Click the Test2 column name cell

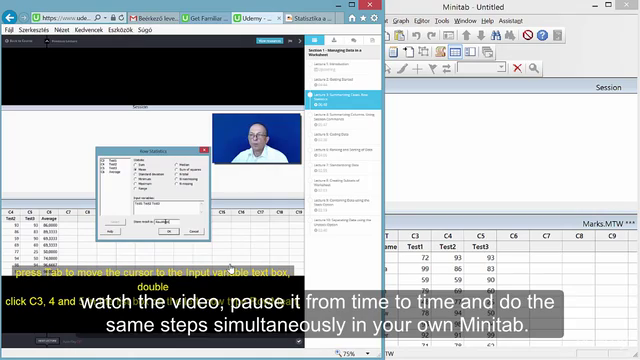click(448, 247)
